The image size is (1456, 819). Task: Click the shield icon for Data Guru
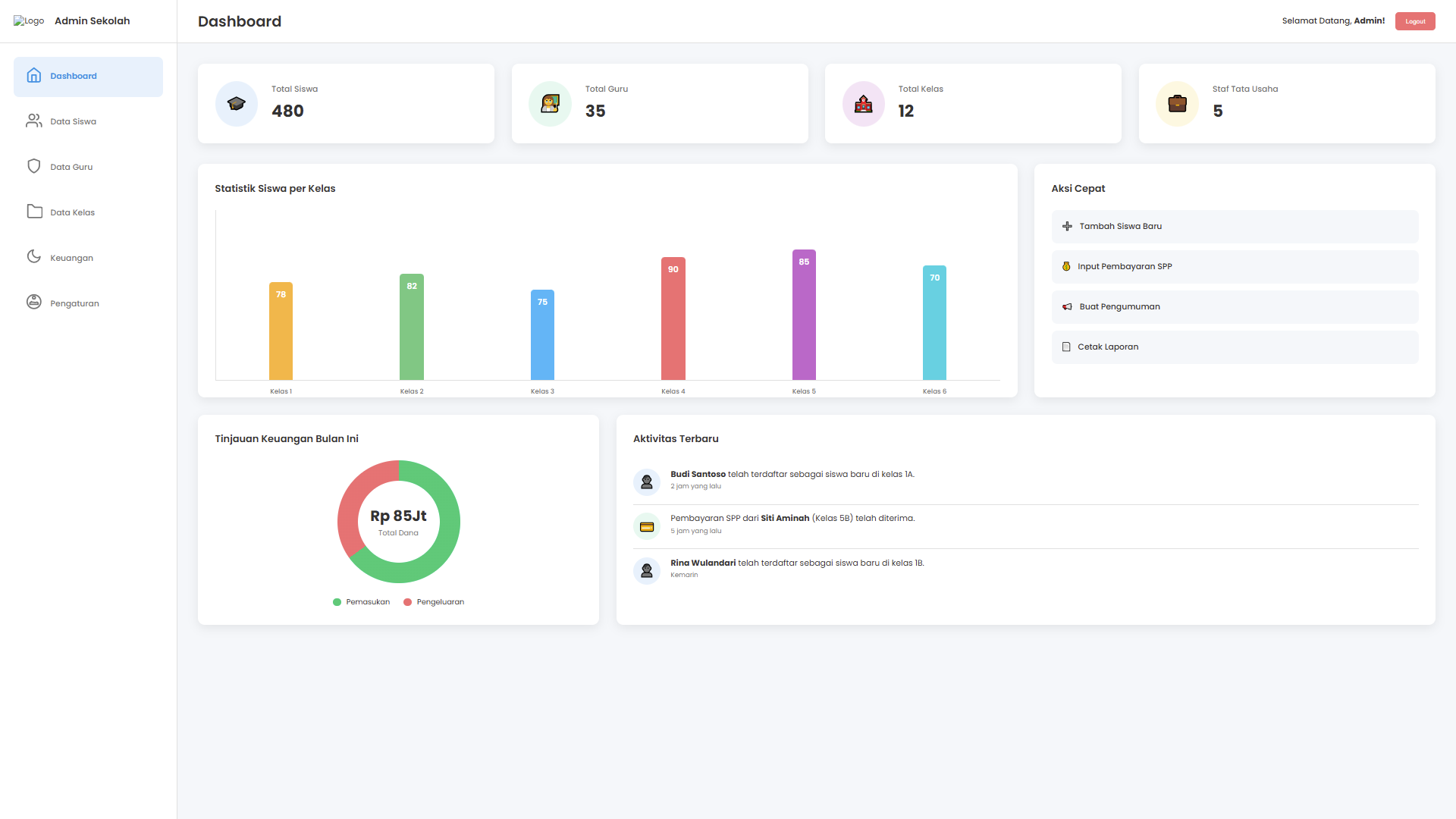[34, 167]
